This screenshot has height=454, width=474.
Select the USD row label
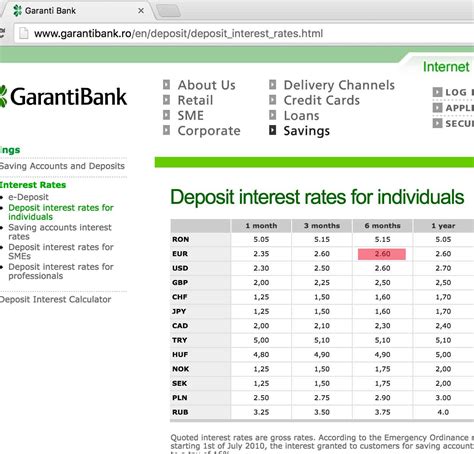(x=180, y=268)
